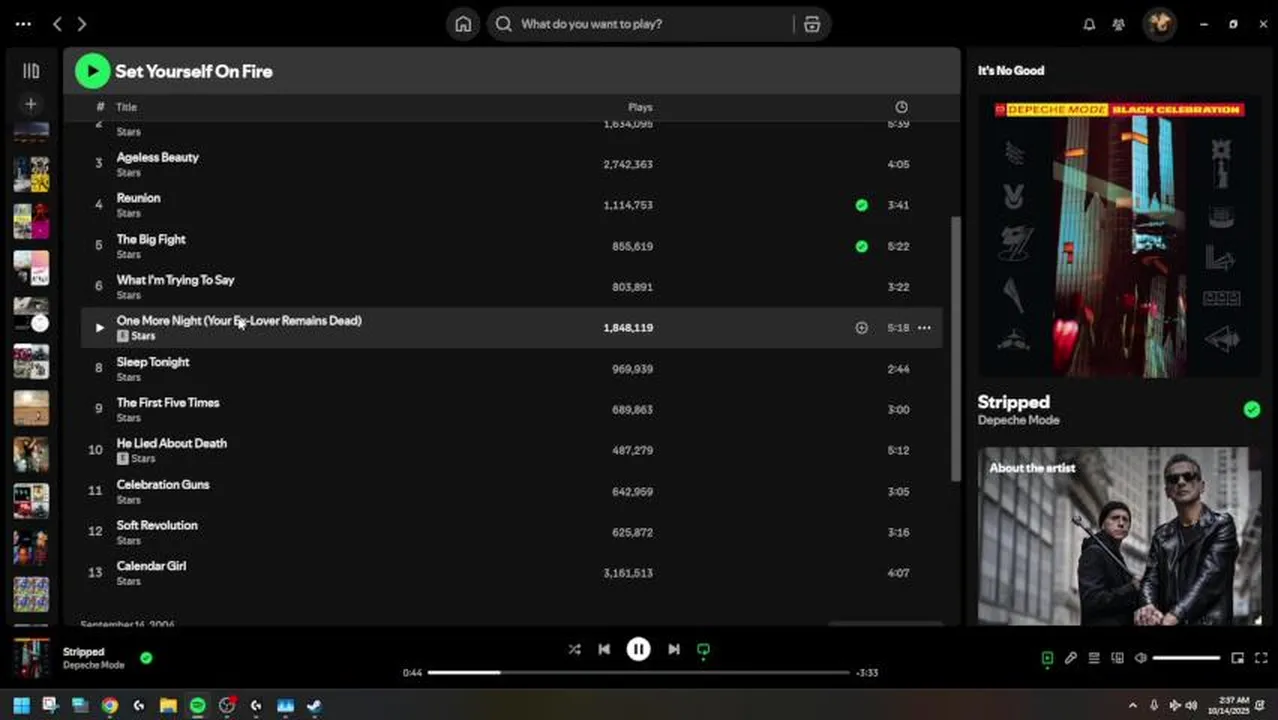This screenshot has width=1278, height=720.
Task: Sort by duration clock icon header
Action: coord(901,107)
